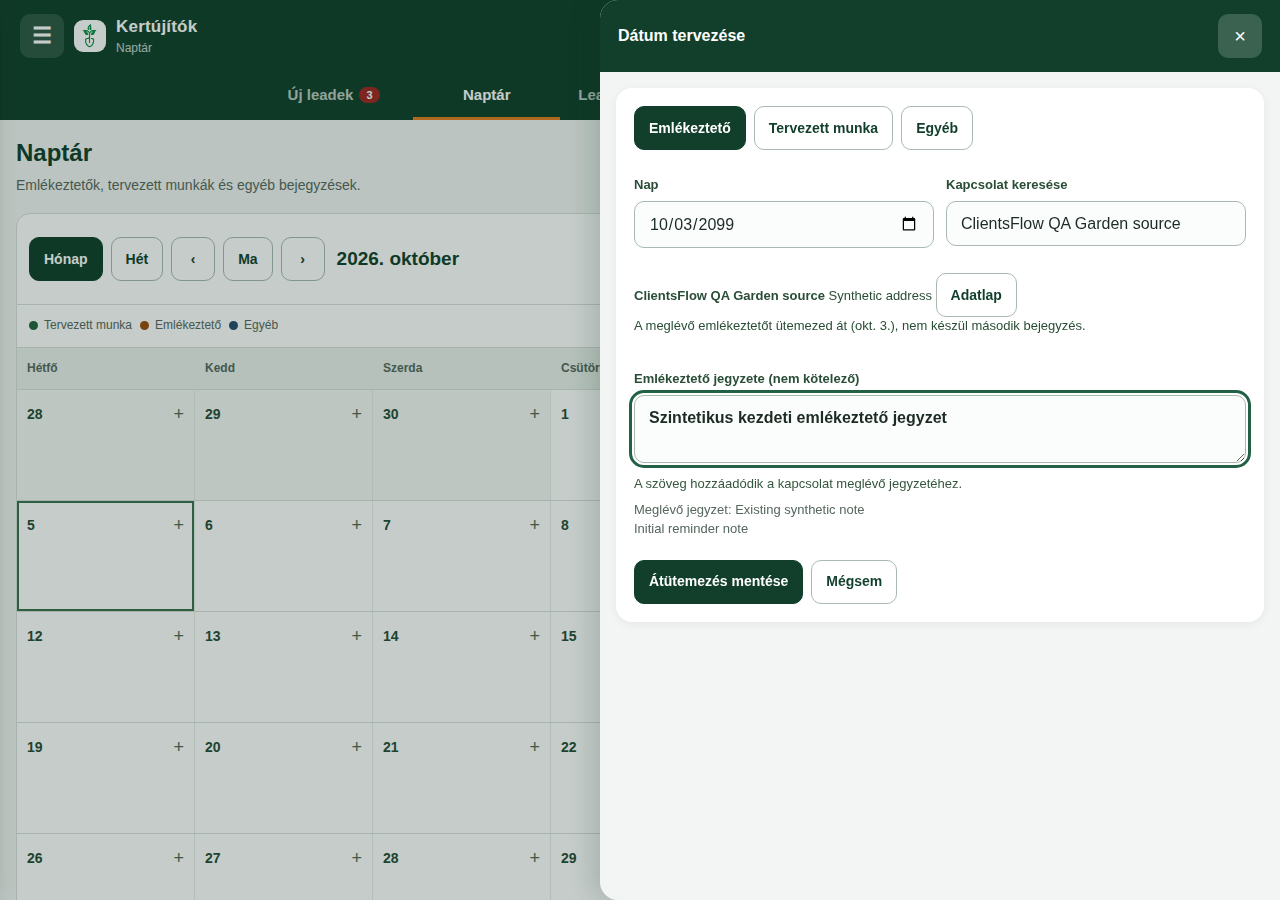This screenshot has width=1280, height=900.
Task: Close the Dátum tervezése panel
Action: [1240, 36]
